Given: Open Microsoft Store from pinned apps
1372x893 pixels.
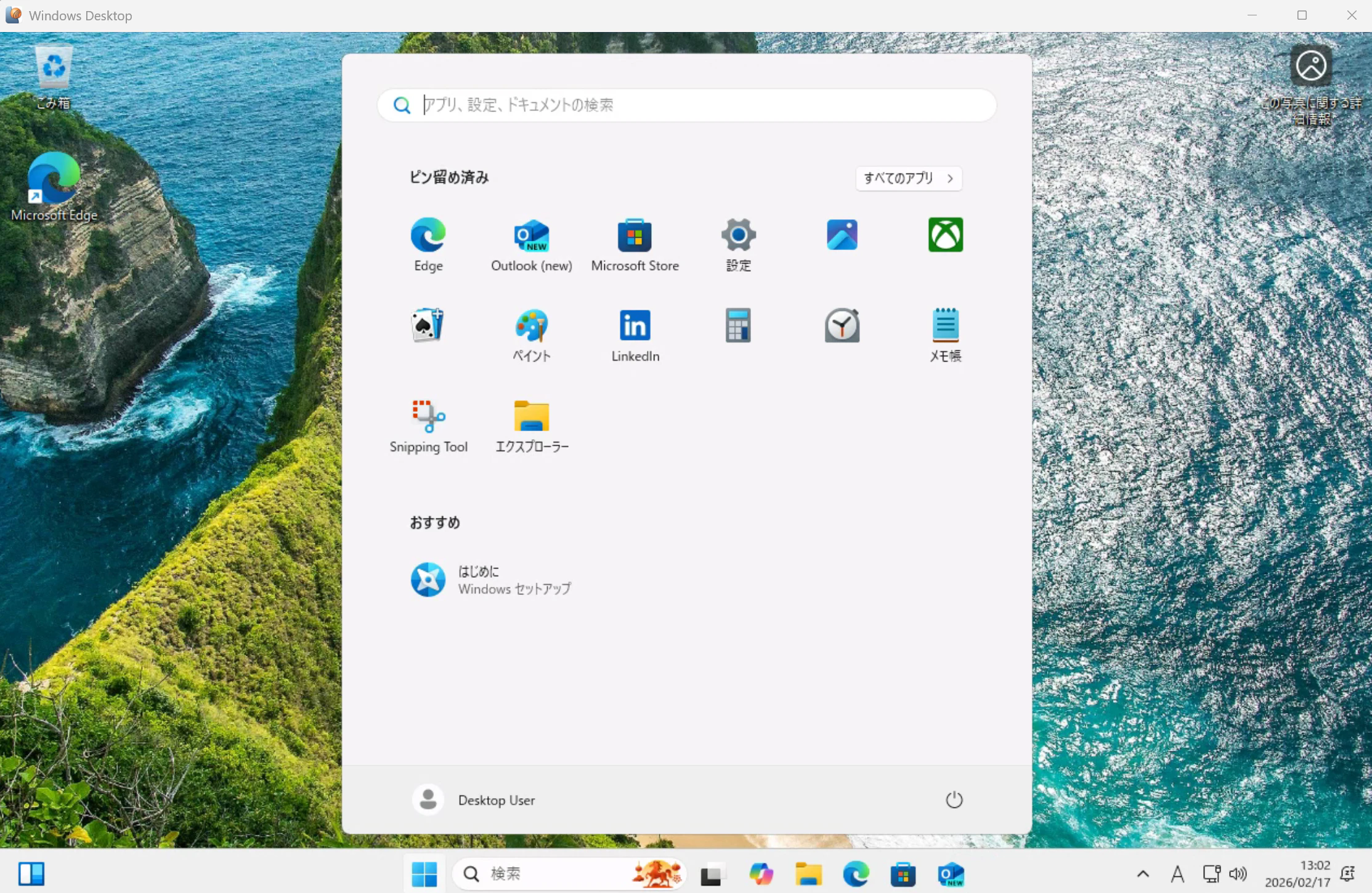Looking at the screenshot, I should tap(635, 244).
